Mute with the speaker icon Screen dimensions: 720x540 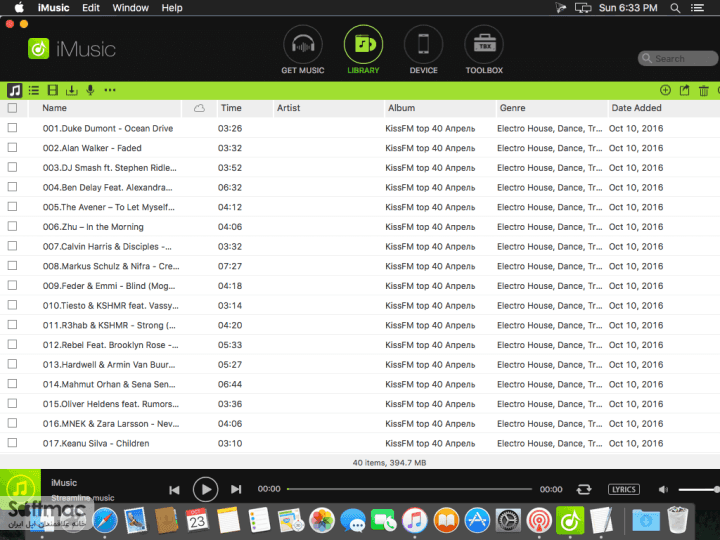[x=663, y=489]
